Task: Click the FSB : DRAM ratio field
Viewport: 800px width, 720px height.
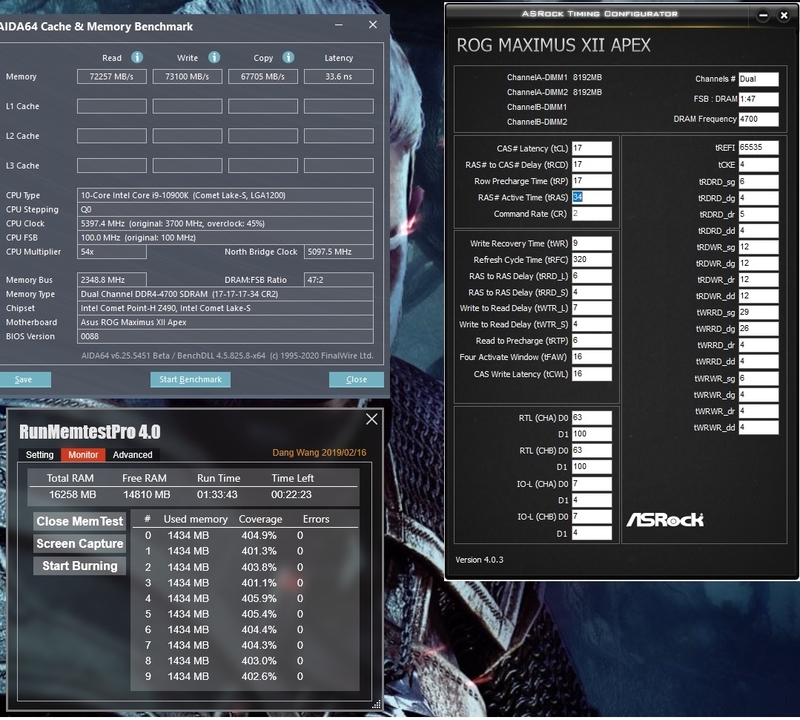Action: (758, 99)
